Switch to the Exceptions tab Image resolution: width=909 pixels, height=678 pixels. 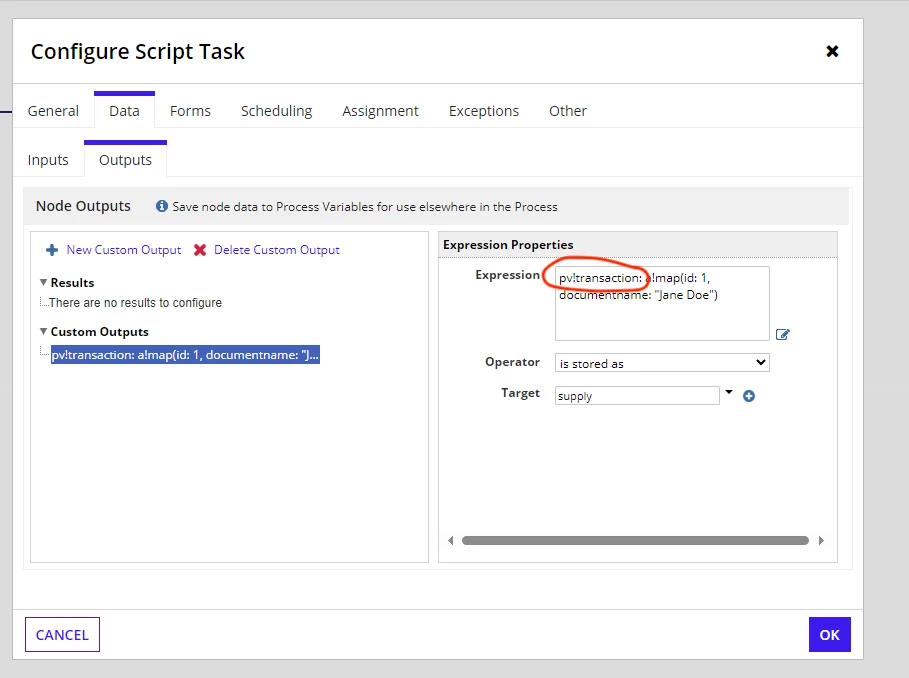(483, 111)
